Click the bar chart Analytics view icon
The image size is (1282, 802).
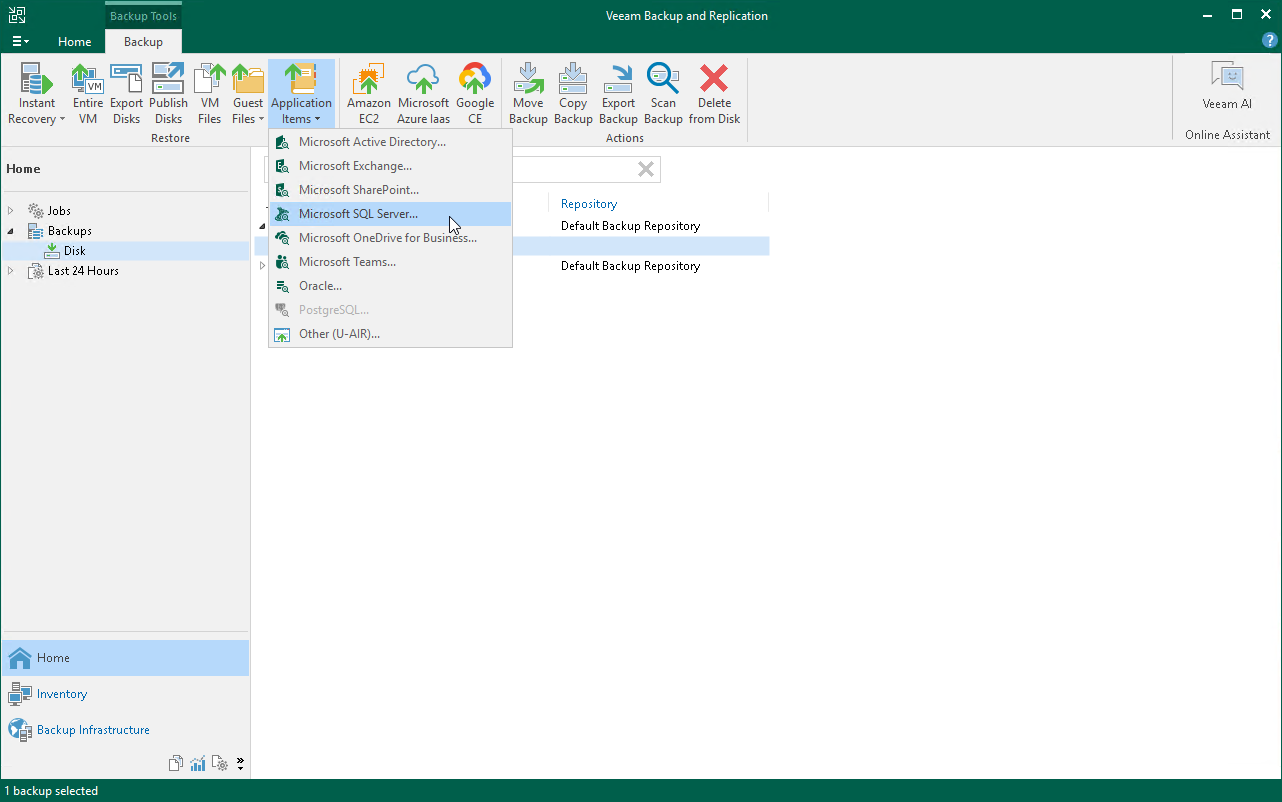click(x=198, y=764)
